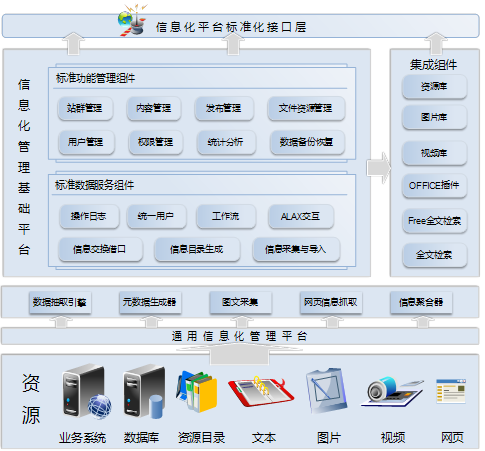Click the 信息目录生成 button
Viewport: 485px width, 451px height.
pyautogui.click(x=197, y=249)
